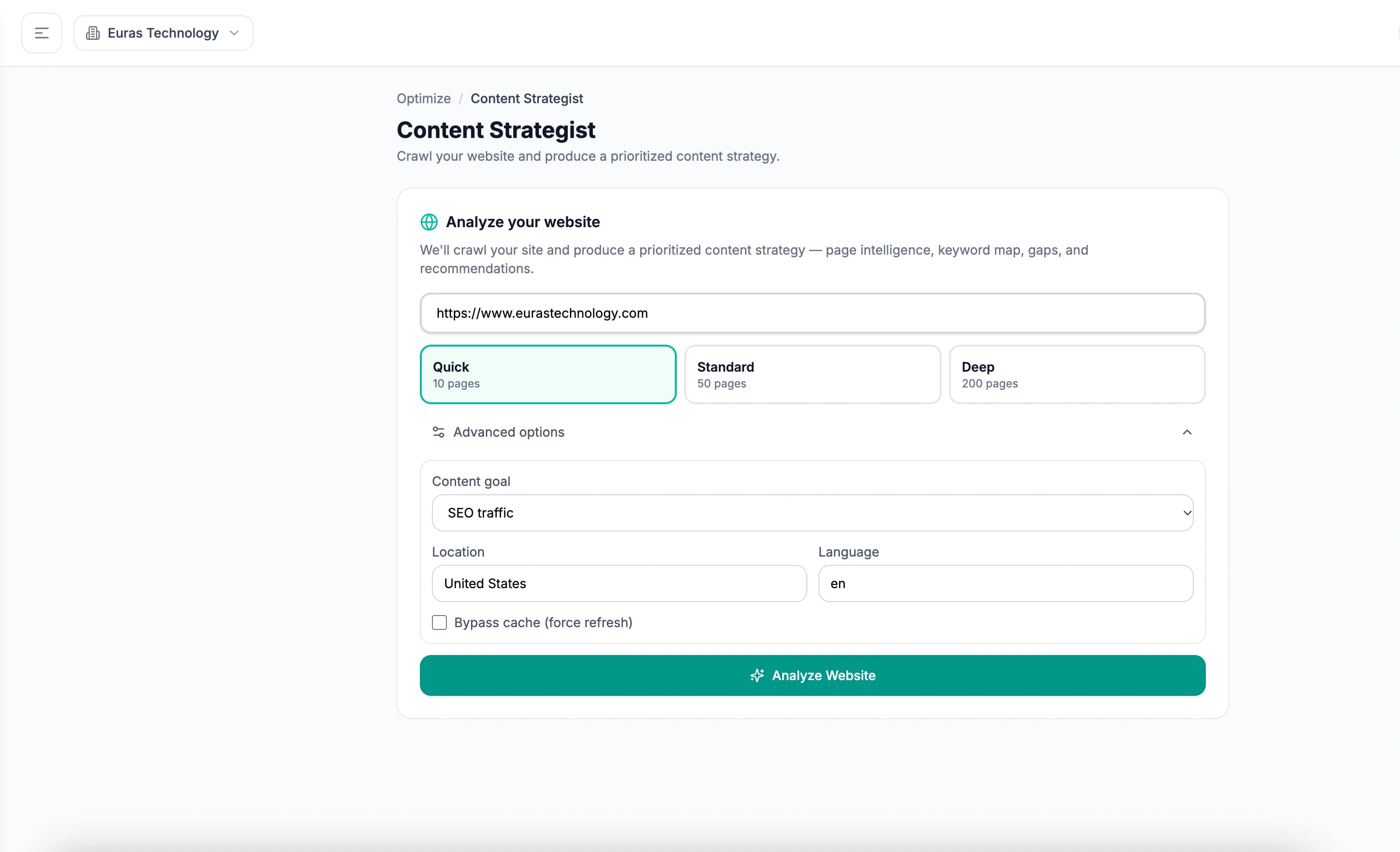Screen dimensions: 1400x852
Task: Open the Euras Technology workspace dropdown
Action: (x=163, y=33)
